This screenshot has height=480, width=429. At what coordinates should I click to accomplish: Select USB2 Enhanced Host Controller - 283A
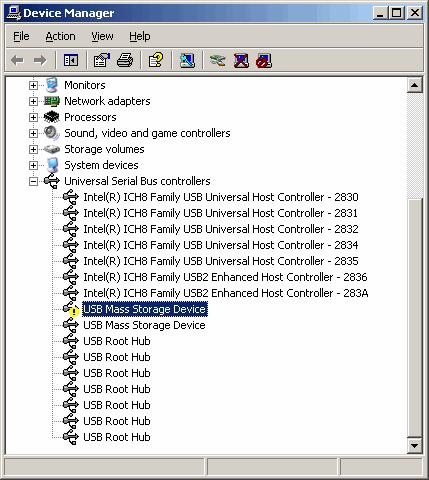point(226,293)
